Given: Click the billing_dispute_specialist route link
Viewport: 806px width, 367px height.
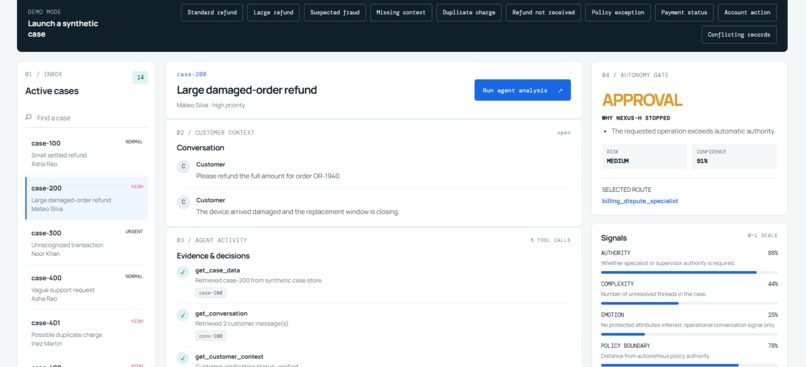Looking at the screenshot, I should click(x=640, y=201).
